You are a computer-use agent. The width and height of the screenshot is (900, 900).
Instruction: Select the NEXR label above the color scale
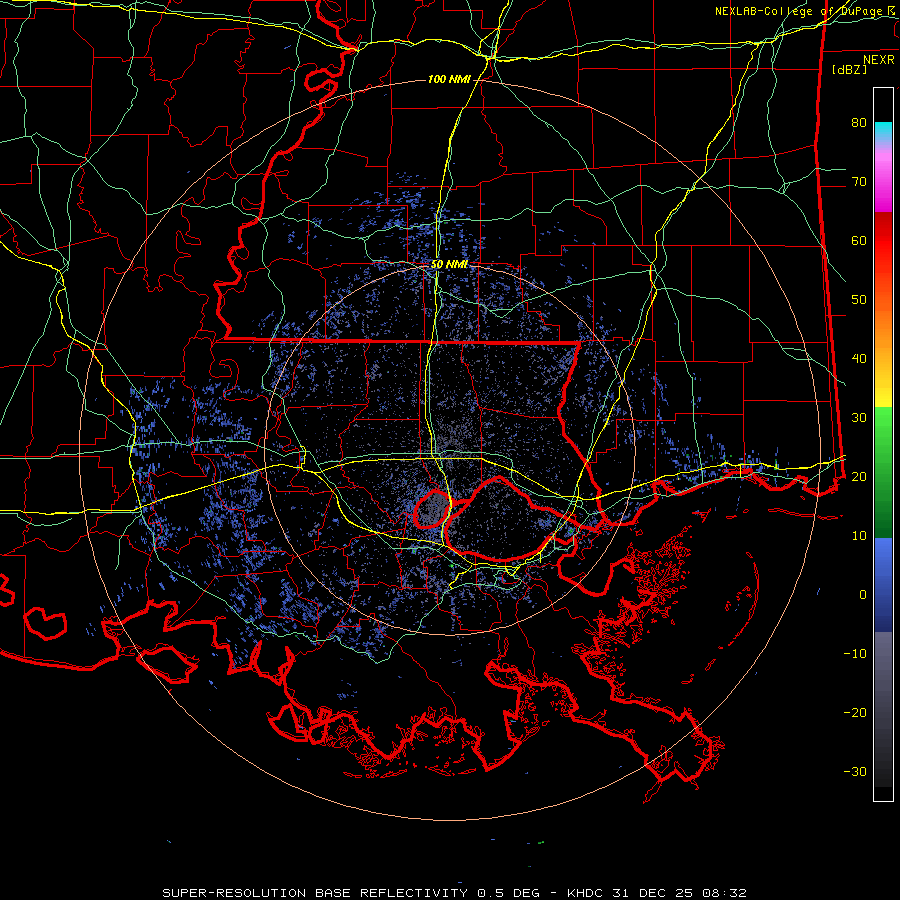(x=879, y=60)
